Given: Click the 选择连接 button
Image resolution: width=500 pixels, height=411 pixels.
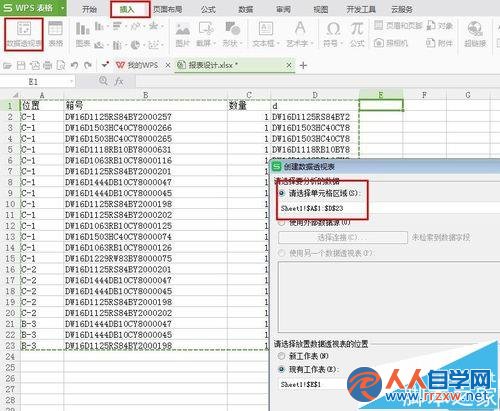Looking at the screenshot, I should (x=343, y=238).
